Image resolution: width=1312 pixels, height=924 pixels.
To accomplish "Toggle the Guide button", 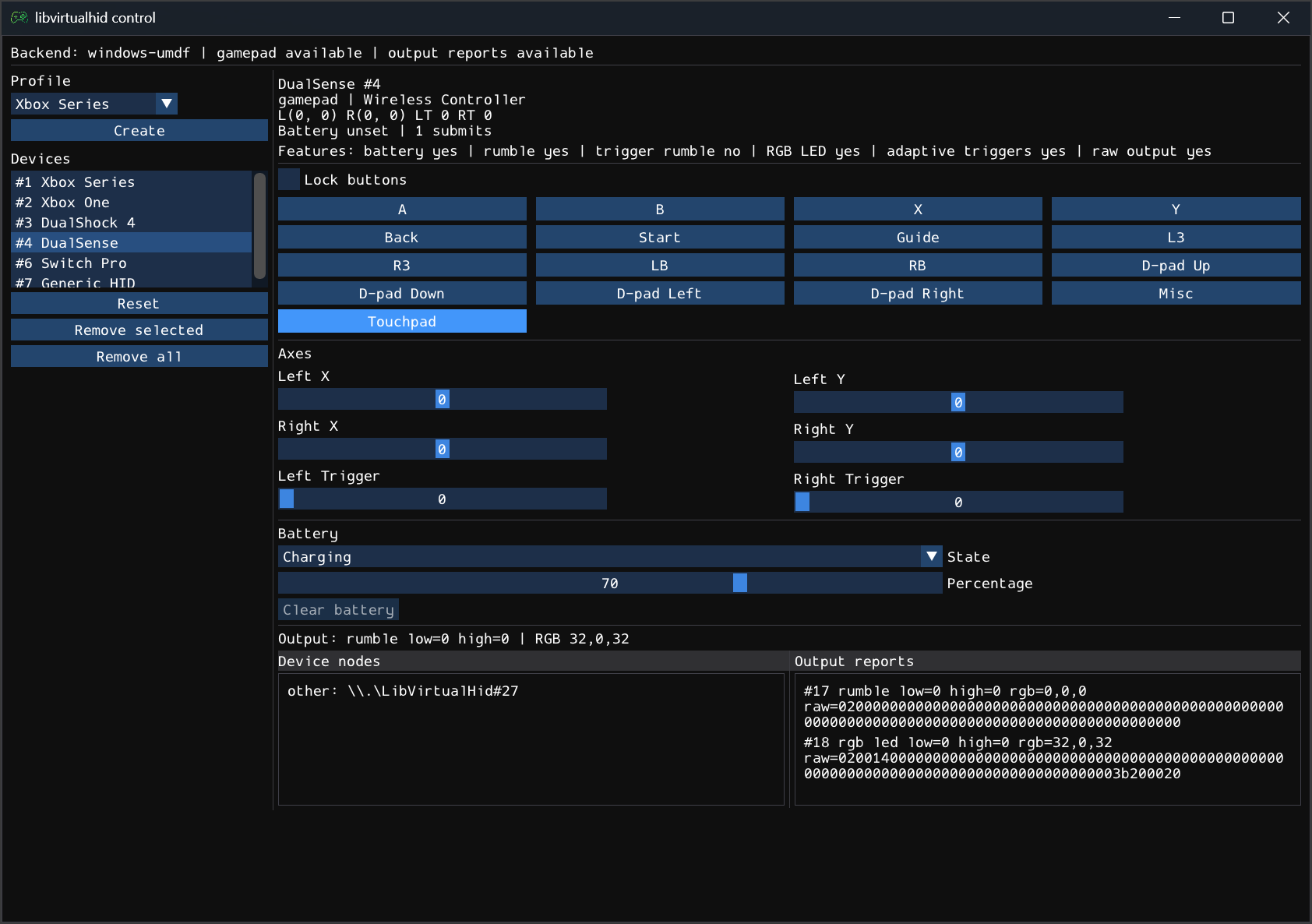I will tap(918, 237).
